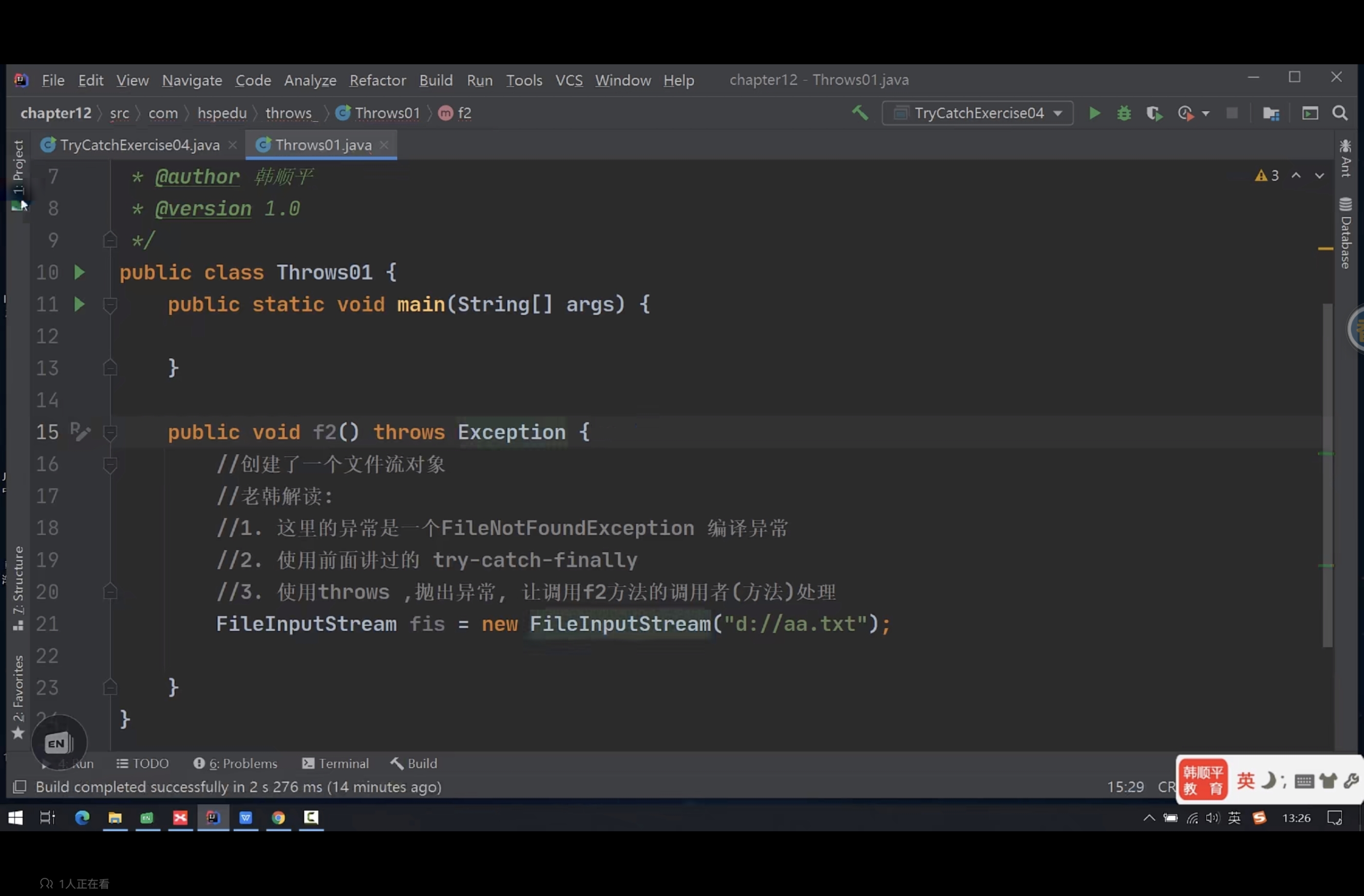
Task: Open Chrome from the Windows taskbar
Action: [279, 818]
